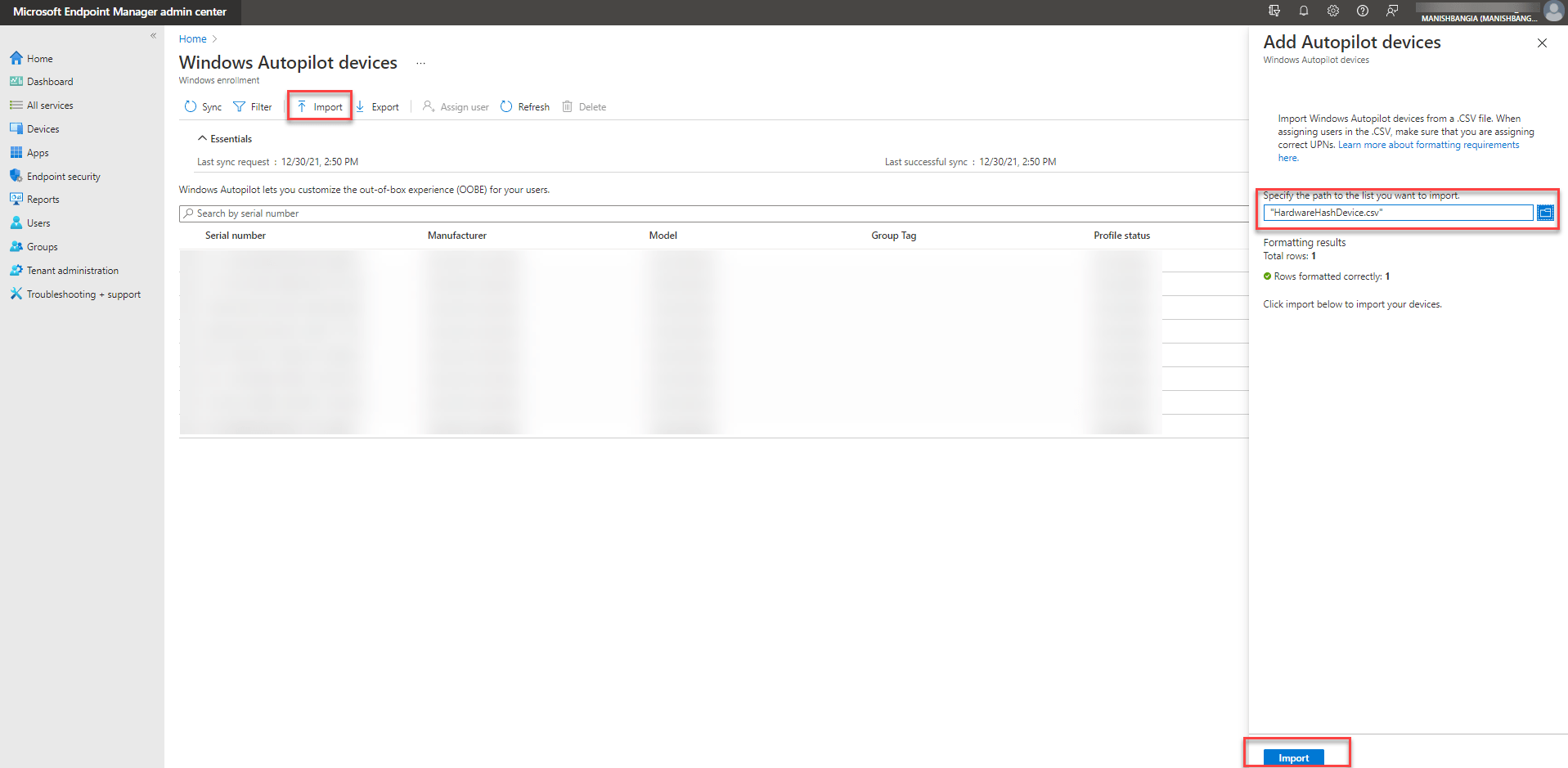
Task: Click the Sync toolbar action
Action: 202,106
